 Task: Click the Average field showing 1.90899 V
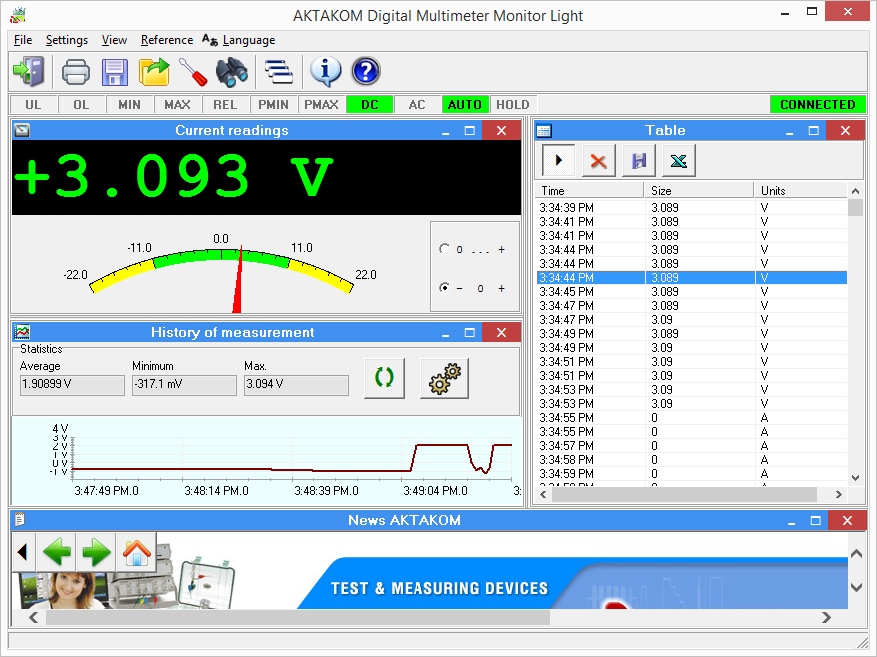[72, 385]
